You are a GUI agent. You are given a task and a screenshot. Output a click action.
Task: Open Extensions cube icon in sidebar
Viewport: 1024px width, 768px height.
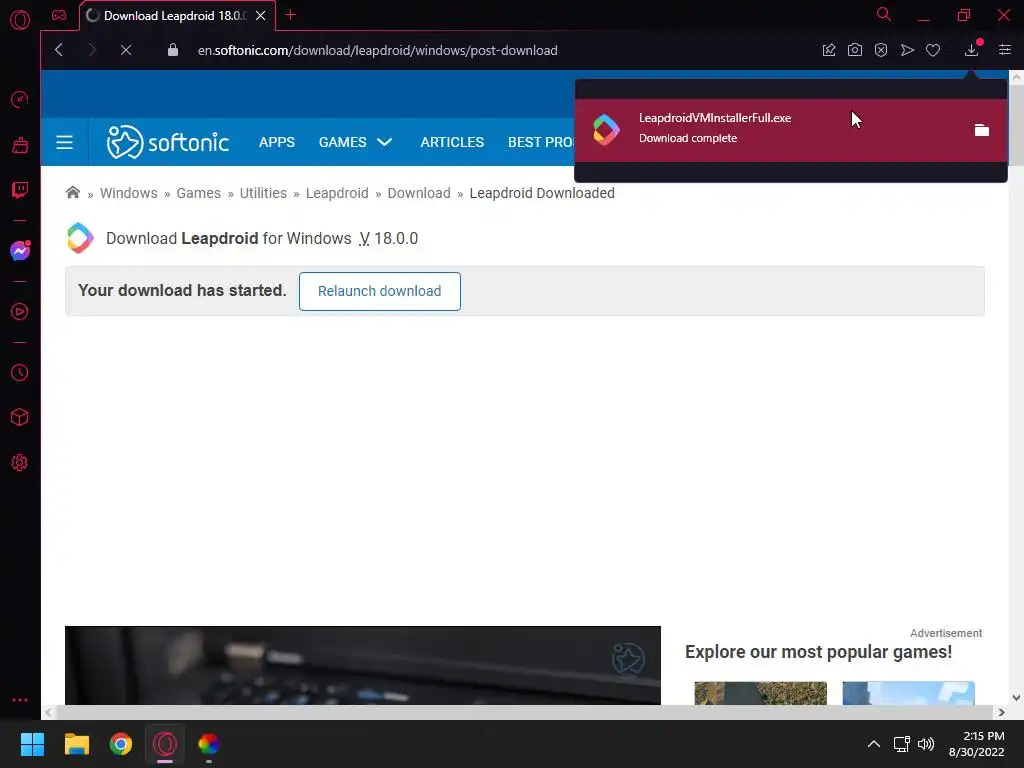[x=20, y=417]
